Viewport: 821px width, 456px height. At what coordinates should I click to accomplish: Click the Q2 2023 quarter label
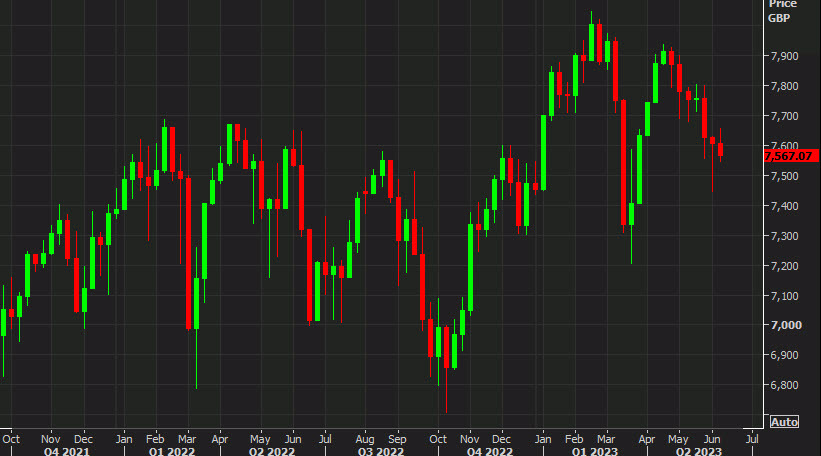pyautogui.click(x=698, y=451)
